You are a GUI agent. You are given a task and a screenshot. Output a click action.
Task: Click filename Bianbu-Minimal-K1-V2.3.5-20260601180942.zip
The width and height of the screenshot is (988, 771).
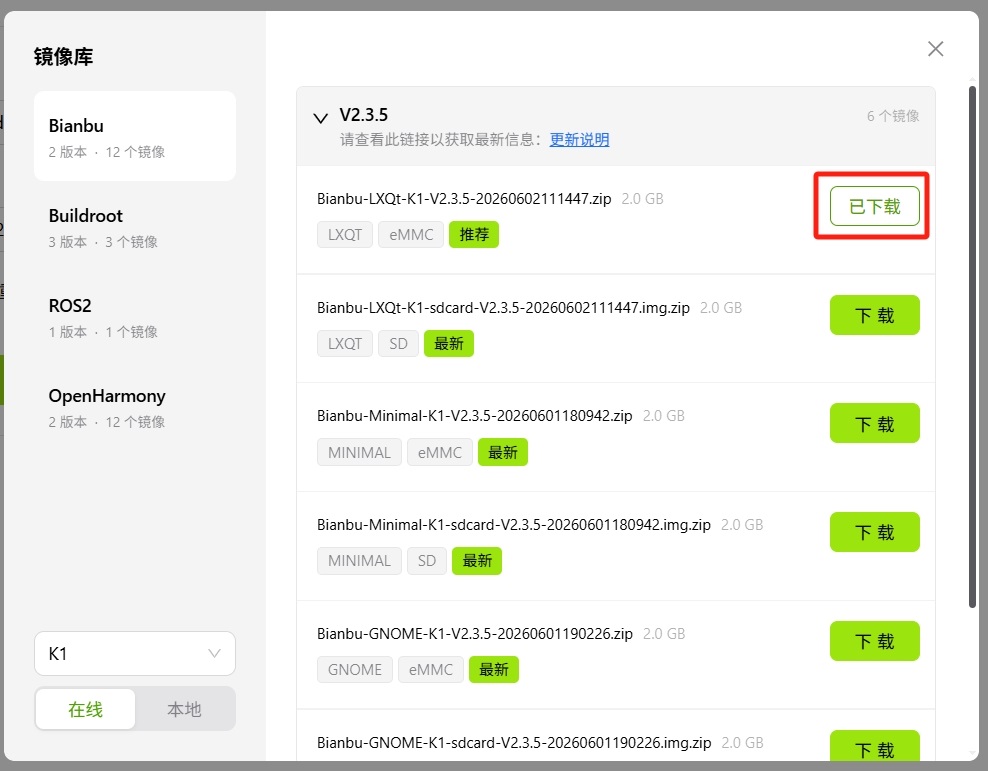[474, 416]
